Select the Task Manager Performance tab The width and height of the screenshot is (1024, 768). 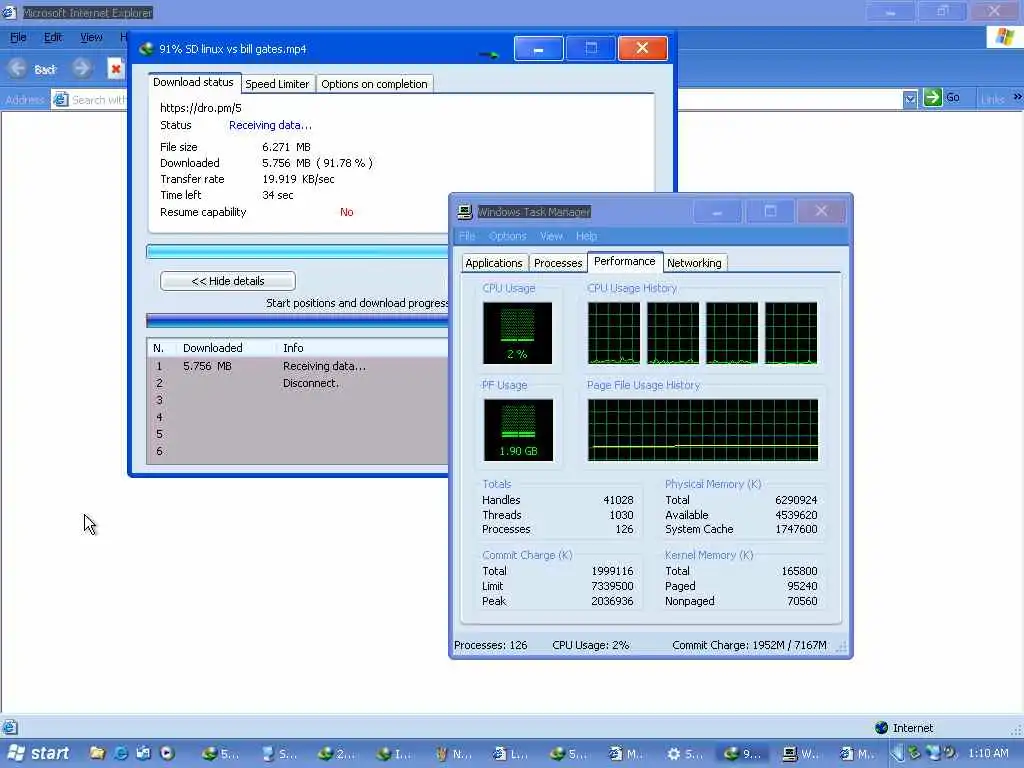624,261
